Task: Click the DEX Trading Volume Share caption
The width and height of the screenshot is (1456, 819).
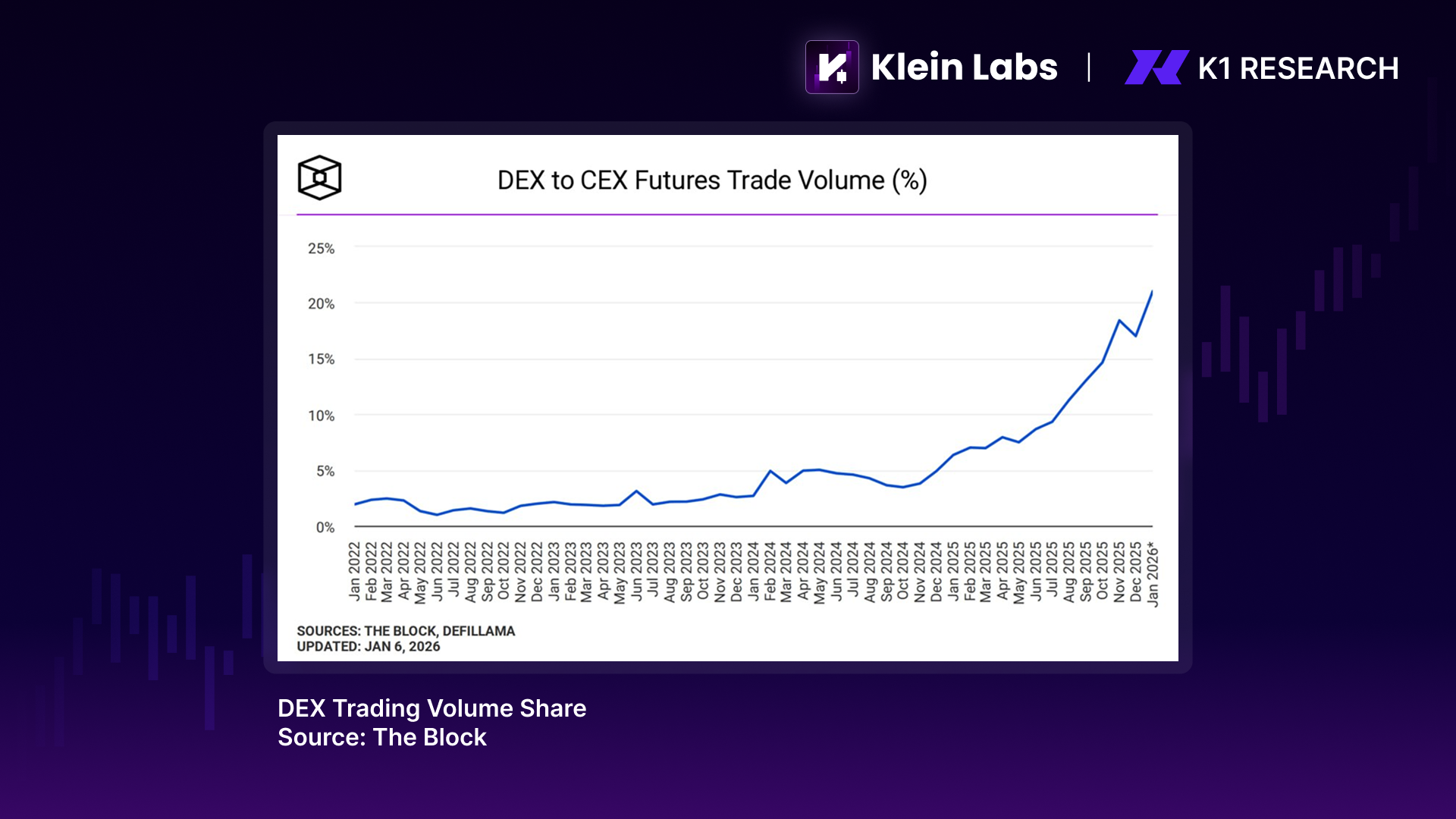Action: [431, 708]
